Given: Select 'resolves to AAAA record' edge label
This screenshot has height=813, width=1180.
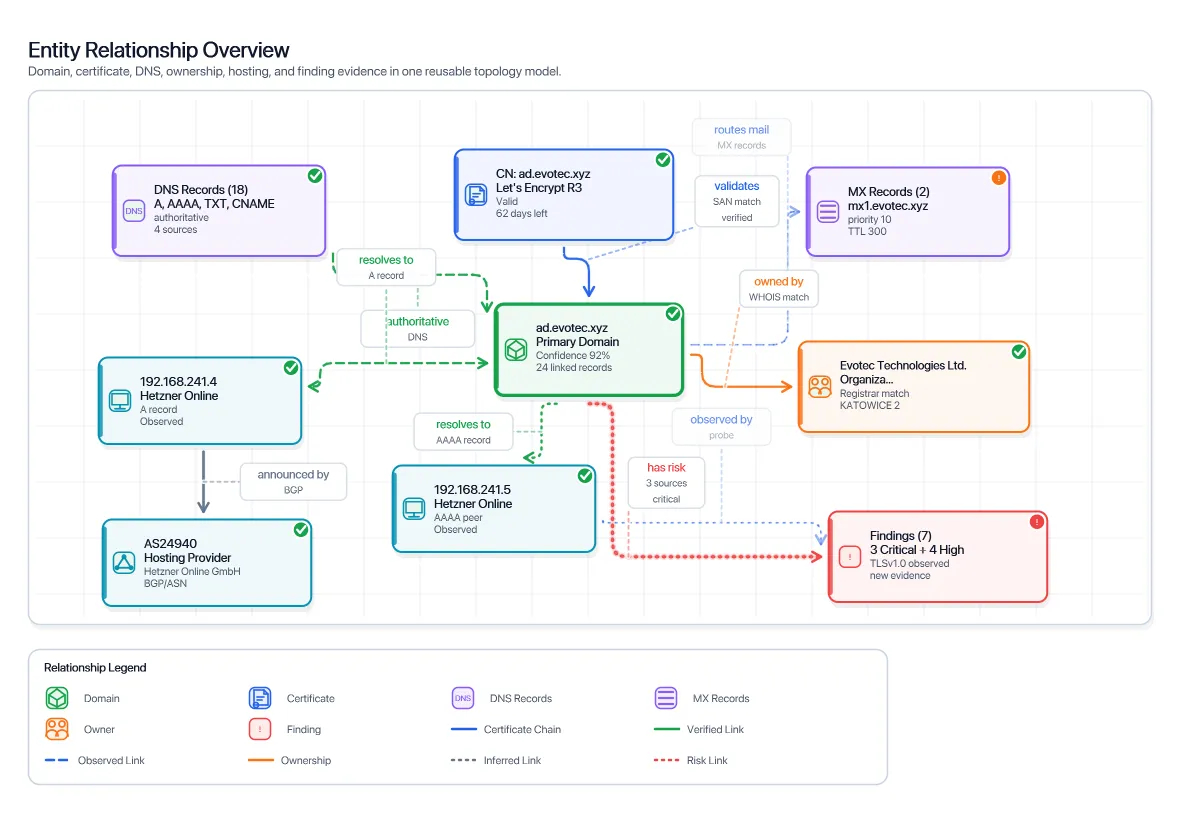Looking at the screenshot, I should click(463, 432).
